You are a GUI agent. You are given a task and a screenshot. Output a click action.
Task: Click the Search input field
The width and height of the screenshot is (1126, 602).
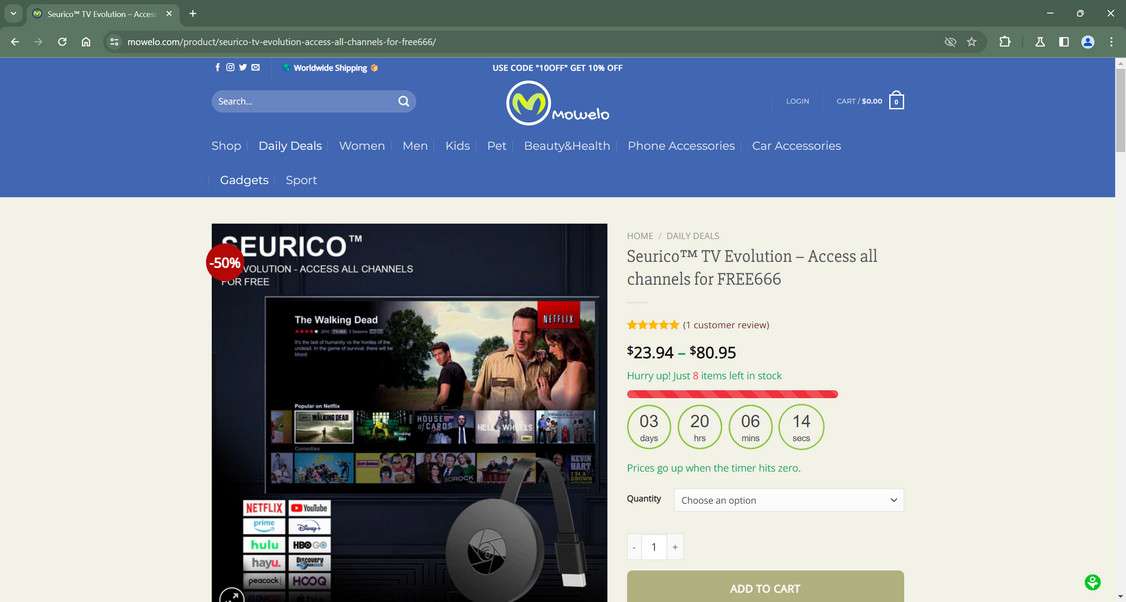[x=304, y=101]
